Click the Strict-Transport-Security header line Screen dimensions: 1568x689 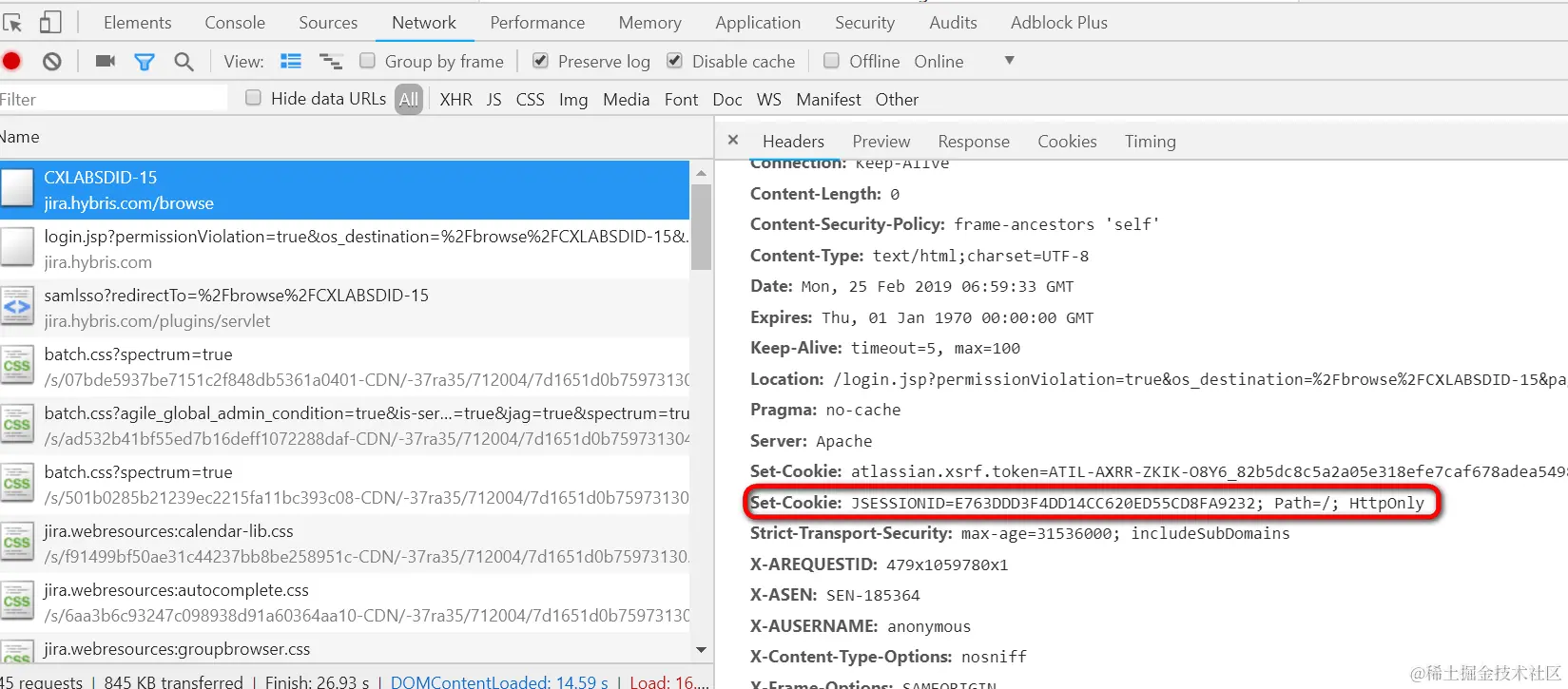pyautogui.click(x=1019, y=533)
